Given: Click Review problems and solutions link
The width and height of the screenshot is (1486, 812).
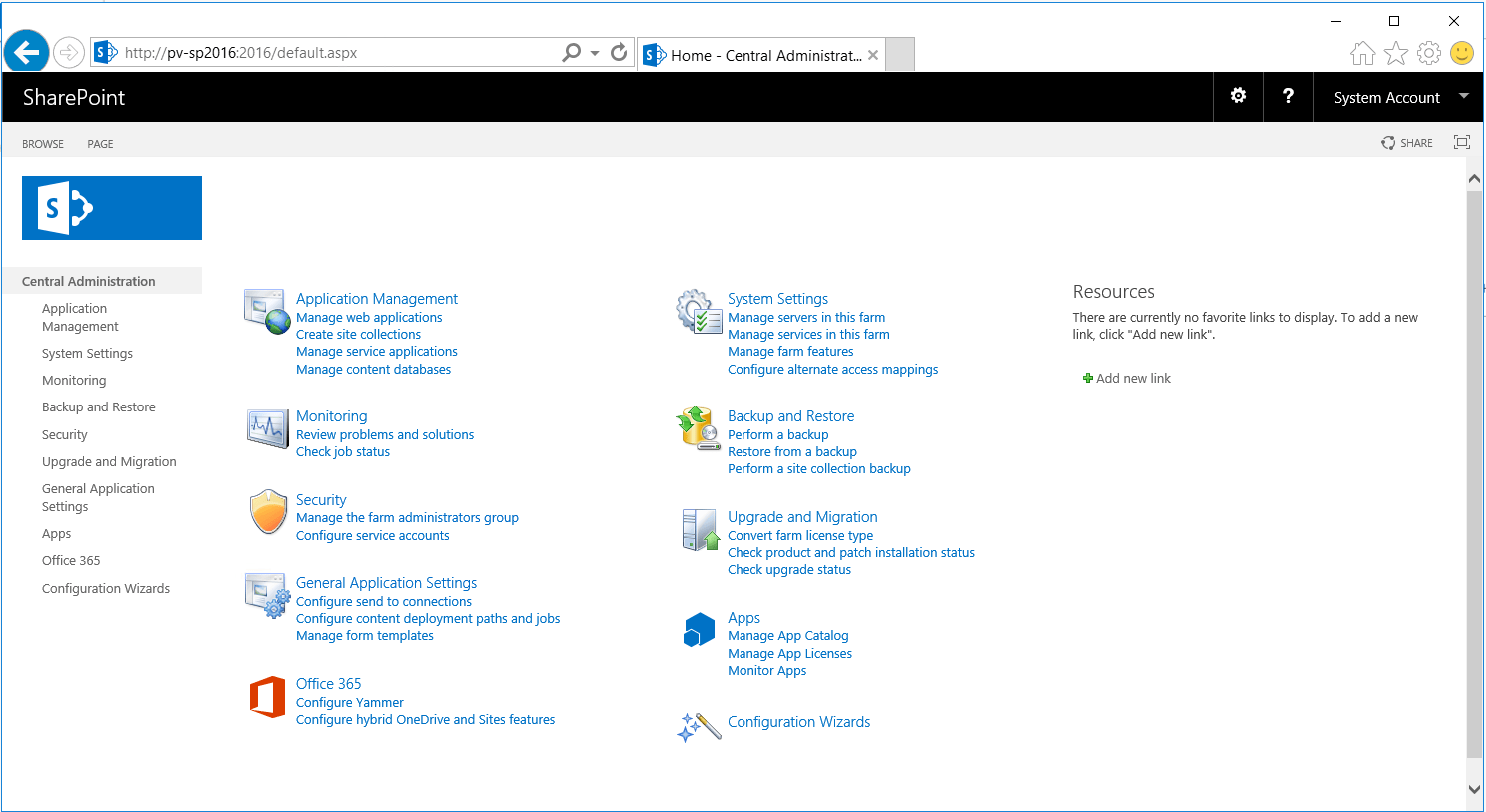Looking at the screenshot, I should coord(385,434).
